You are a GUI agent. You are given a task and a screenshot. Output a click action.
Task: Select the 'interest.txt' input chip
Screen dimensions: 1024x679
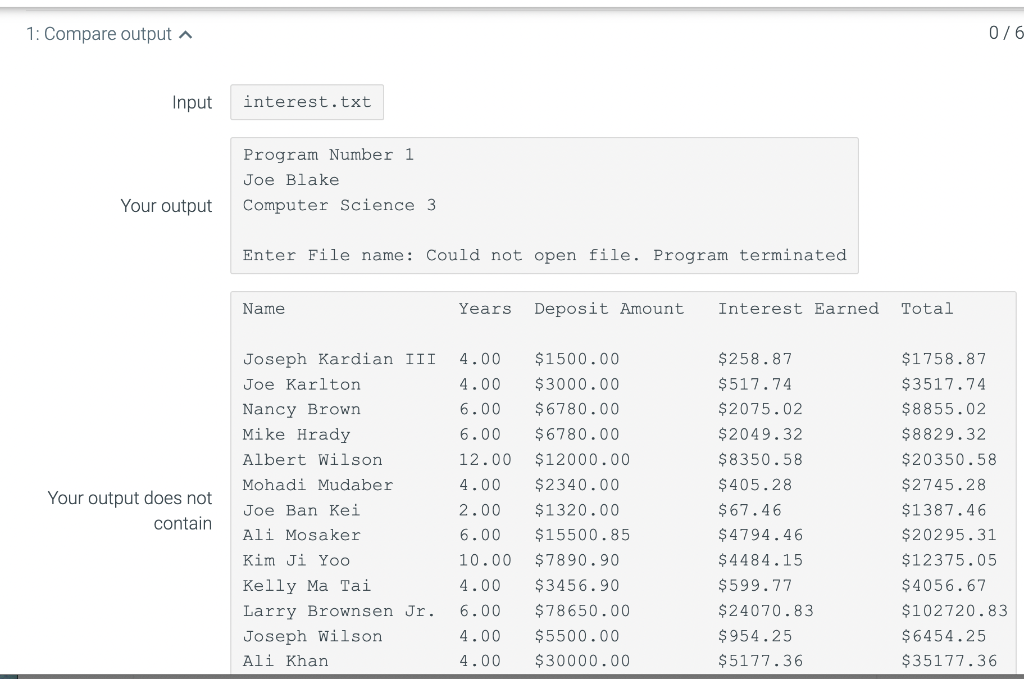(x=306, y=101)
